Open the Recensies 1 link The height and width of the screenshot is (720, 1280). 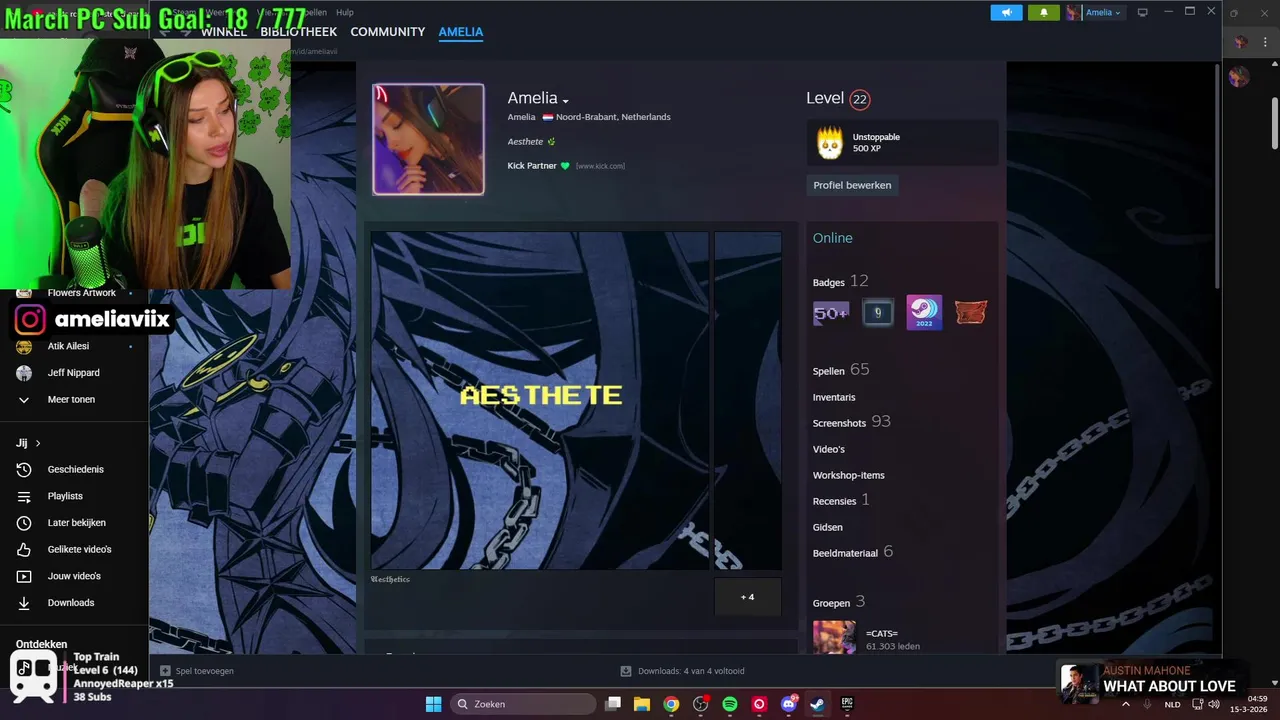pos(841,500)
